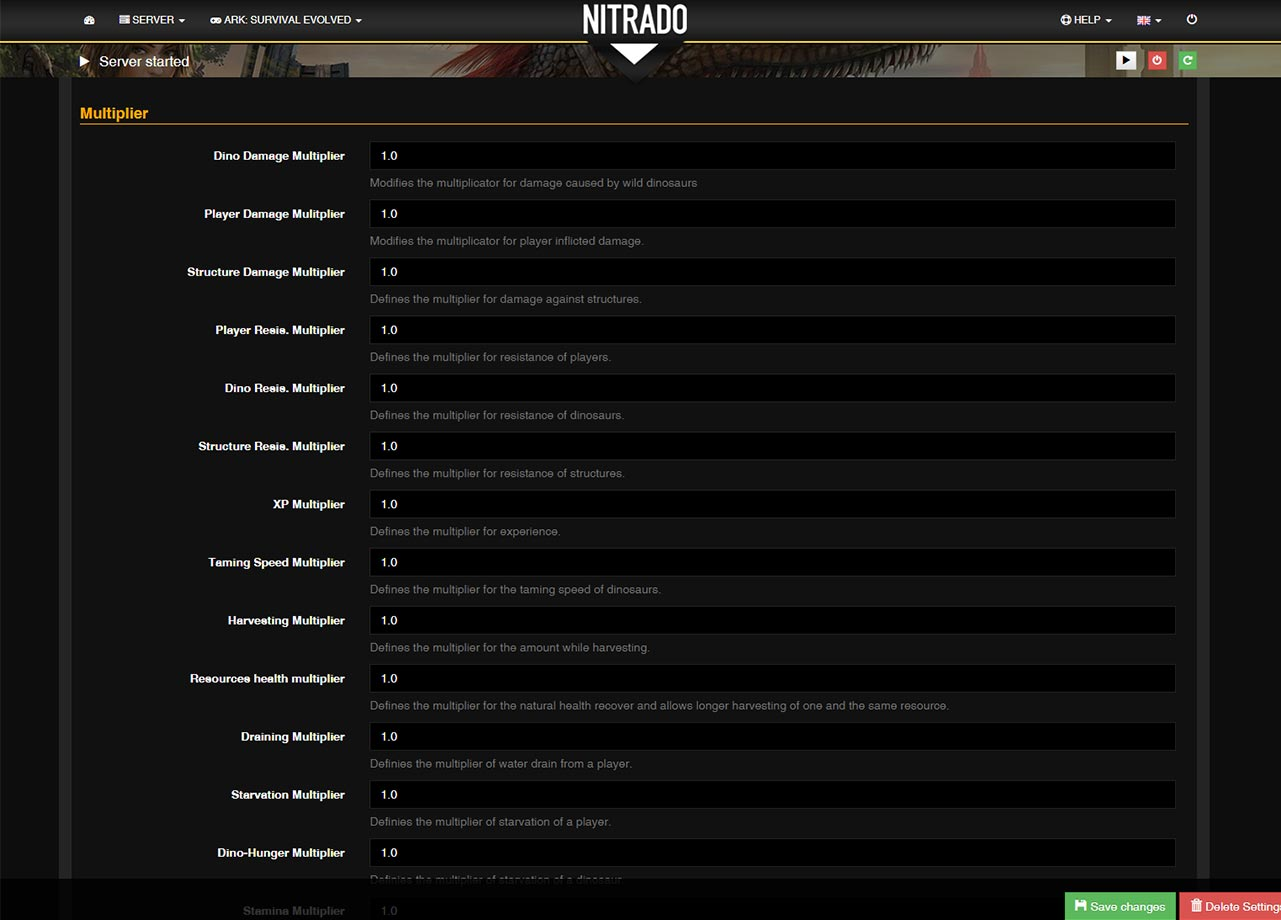Click the Structure Damage Multiplier field

[x=772, y=272]
